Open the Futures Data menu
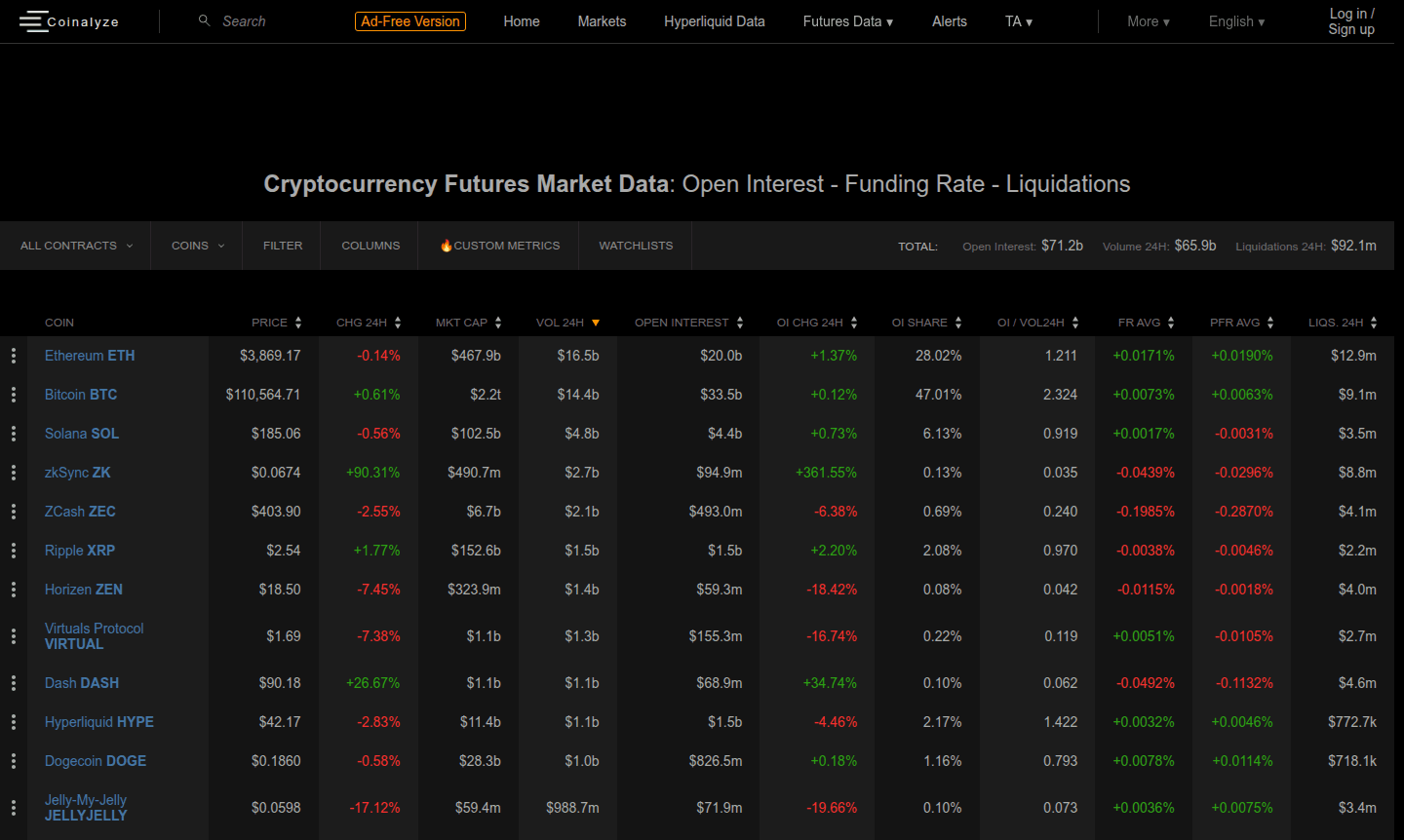This screenshot has width=1404, height=840. 846,20
